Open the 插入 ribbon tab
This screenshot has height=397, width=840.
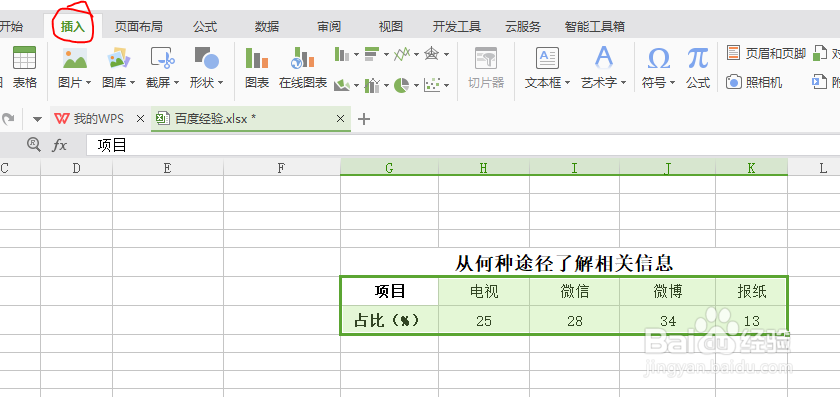(73, 26)
